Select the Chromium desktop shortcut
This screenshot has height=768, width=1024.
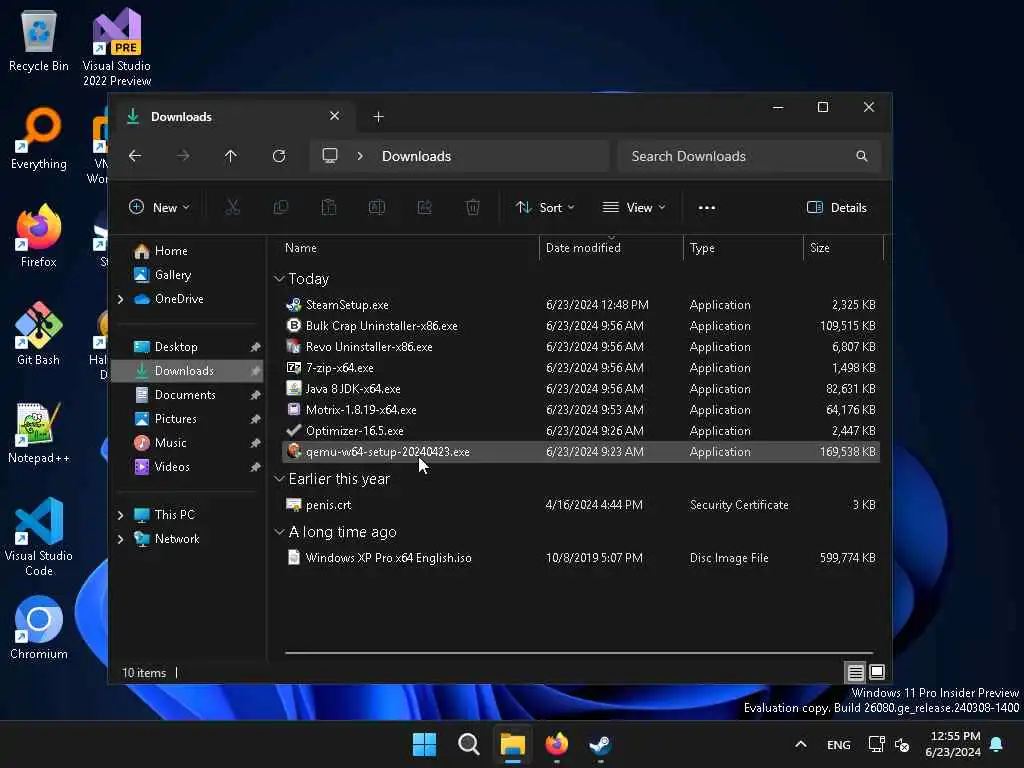coord(39,628)
